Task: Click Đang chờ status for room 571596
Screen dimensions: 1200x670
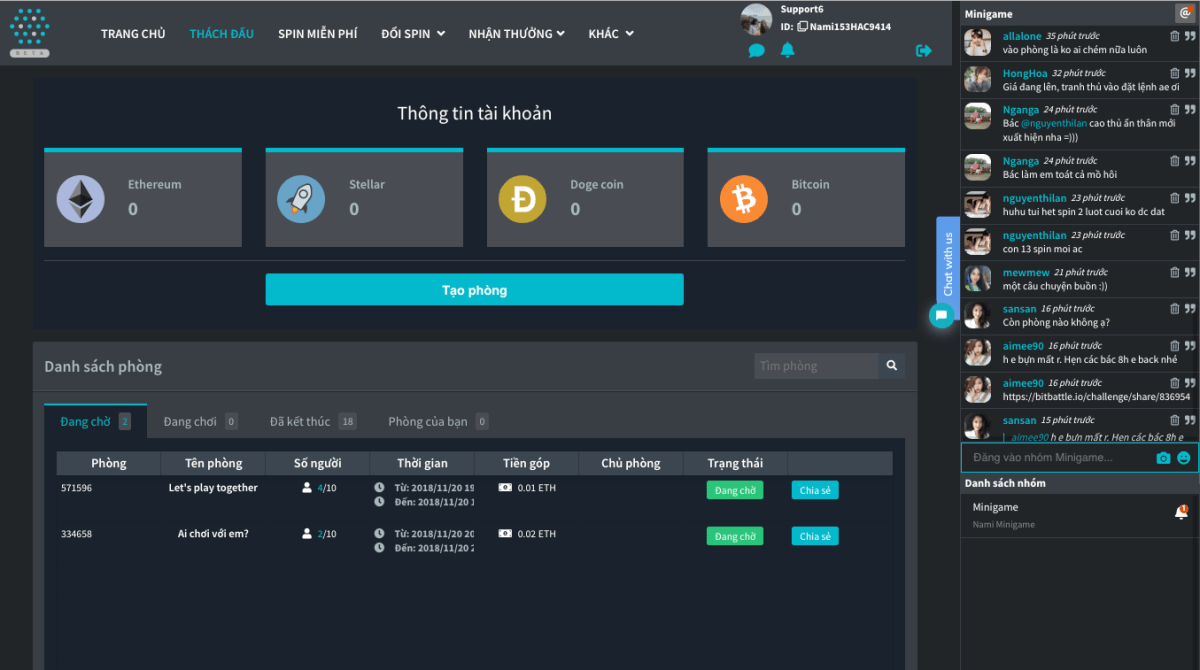Action: click(735, 490)
